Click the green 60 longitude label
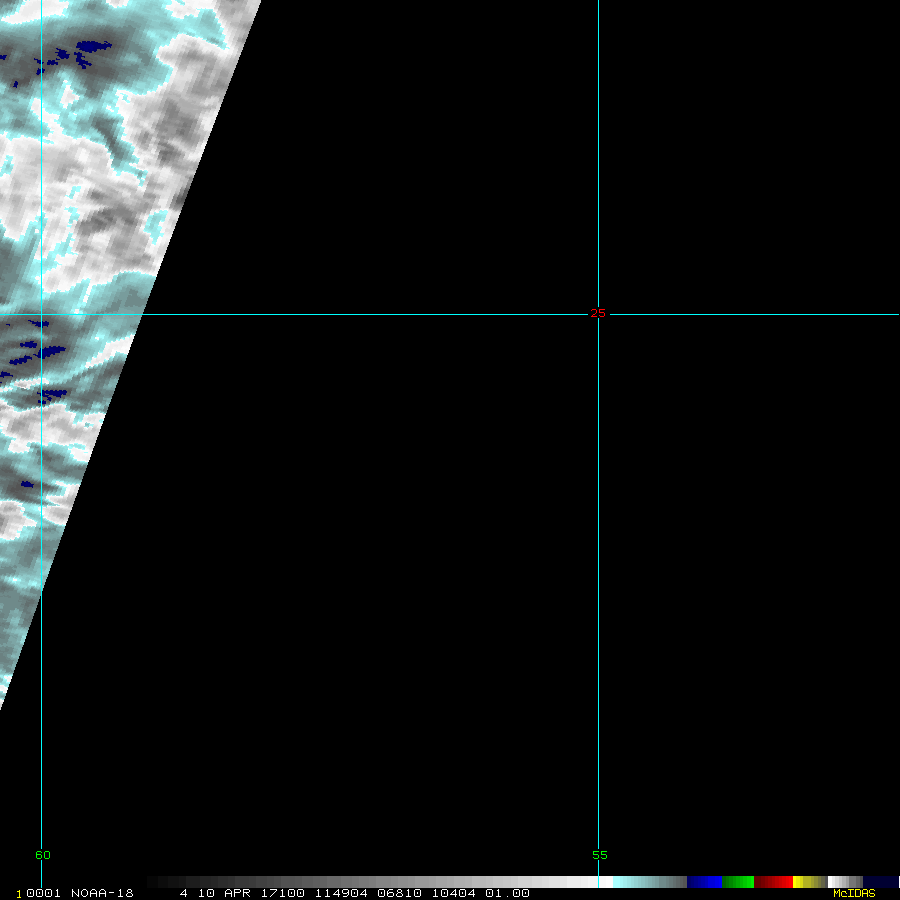 pyautogui.click(x=42, y=855)
